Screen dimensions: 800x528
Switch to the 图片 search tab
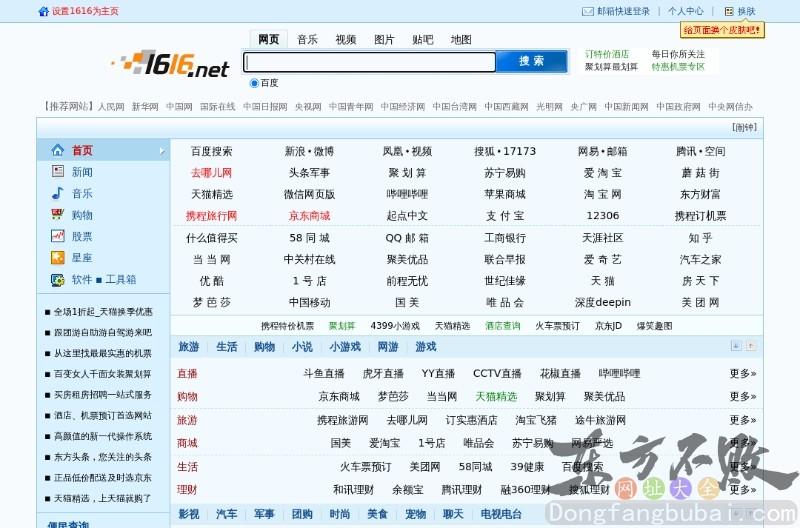click(x=384, y=39)
